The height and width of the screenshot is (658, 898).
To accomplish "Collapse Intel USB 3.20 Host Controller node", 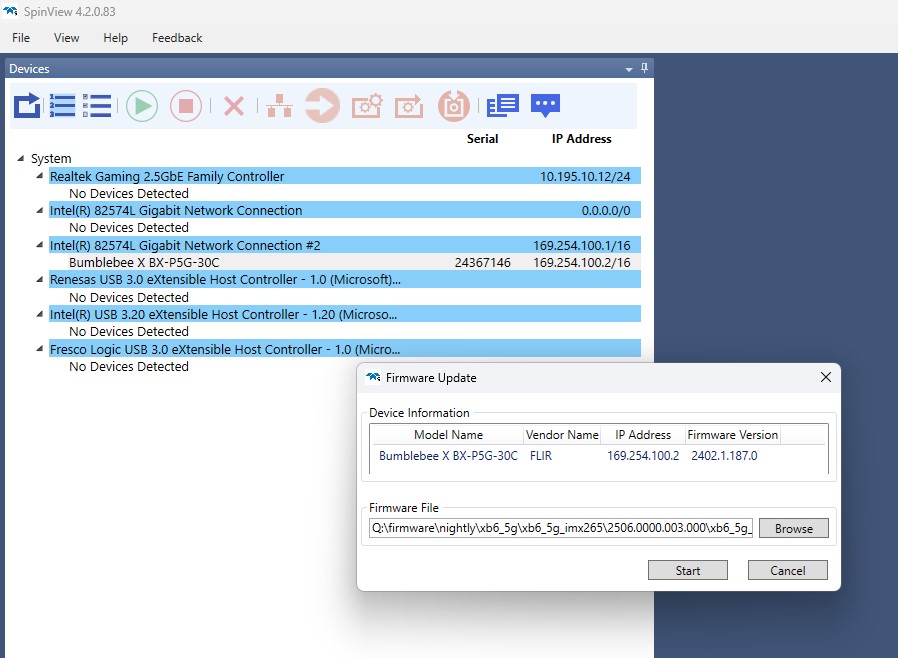I will point(40,314).
